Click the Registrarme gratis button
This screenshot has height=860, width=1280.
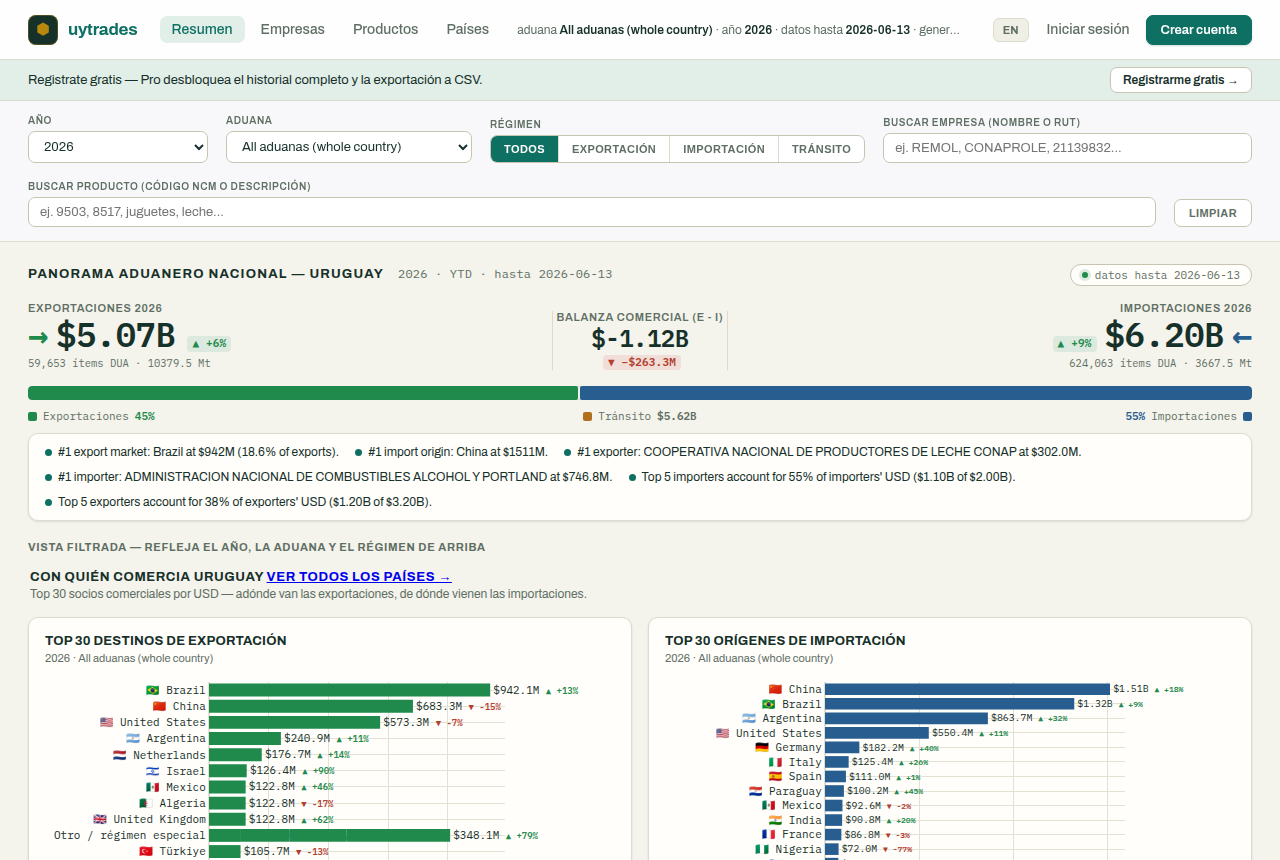tap(1180, 80)
